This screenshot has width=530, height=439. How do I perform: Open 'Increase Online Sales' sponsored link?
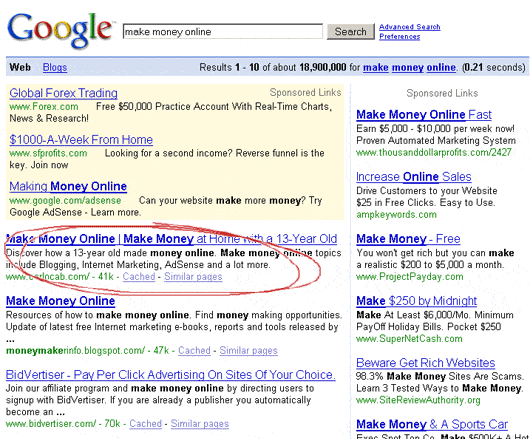click(414, 177)
